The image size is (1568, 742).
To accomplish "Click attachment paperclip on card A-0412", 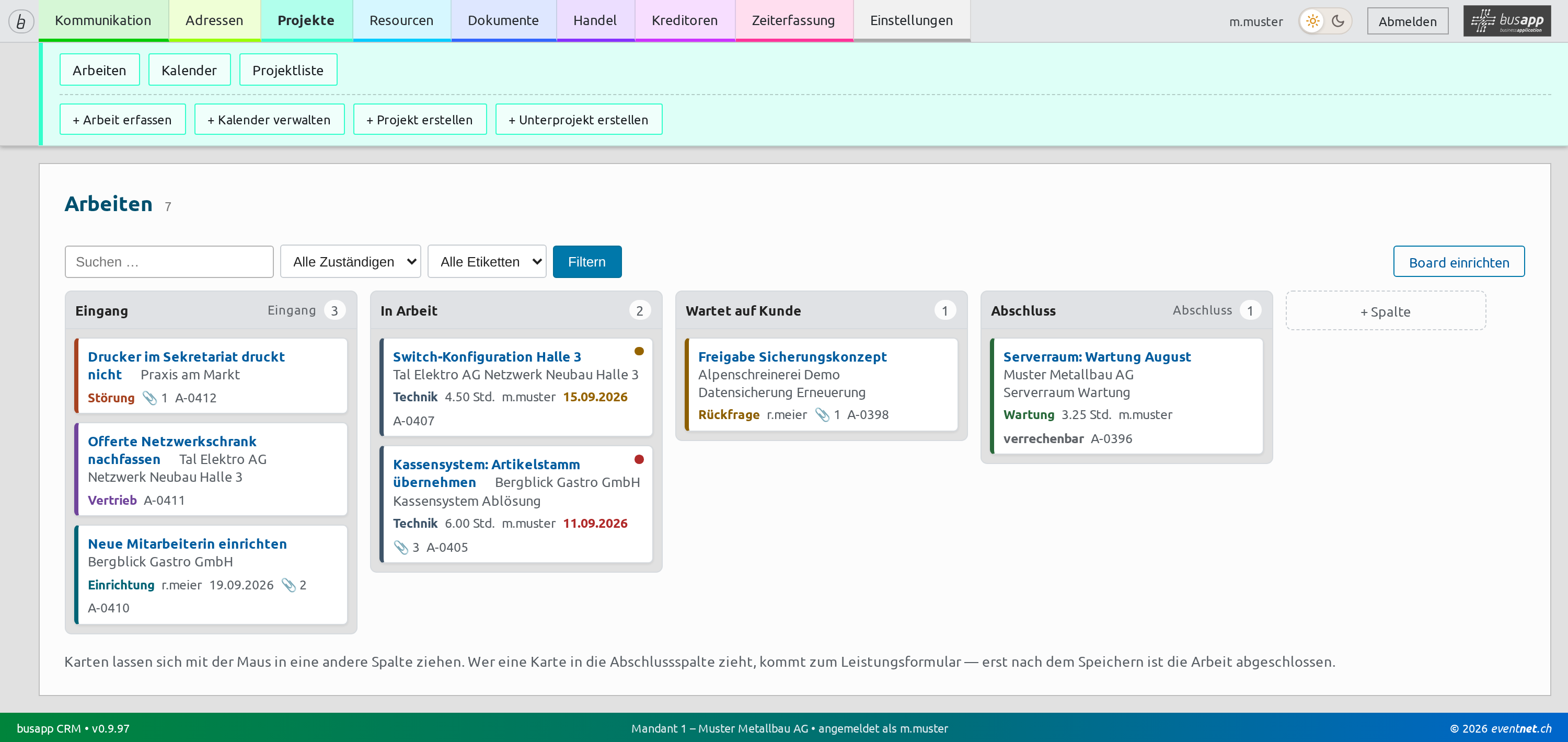I will click(149, 398).
